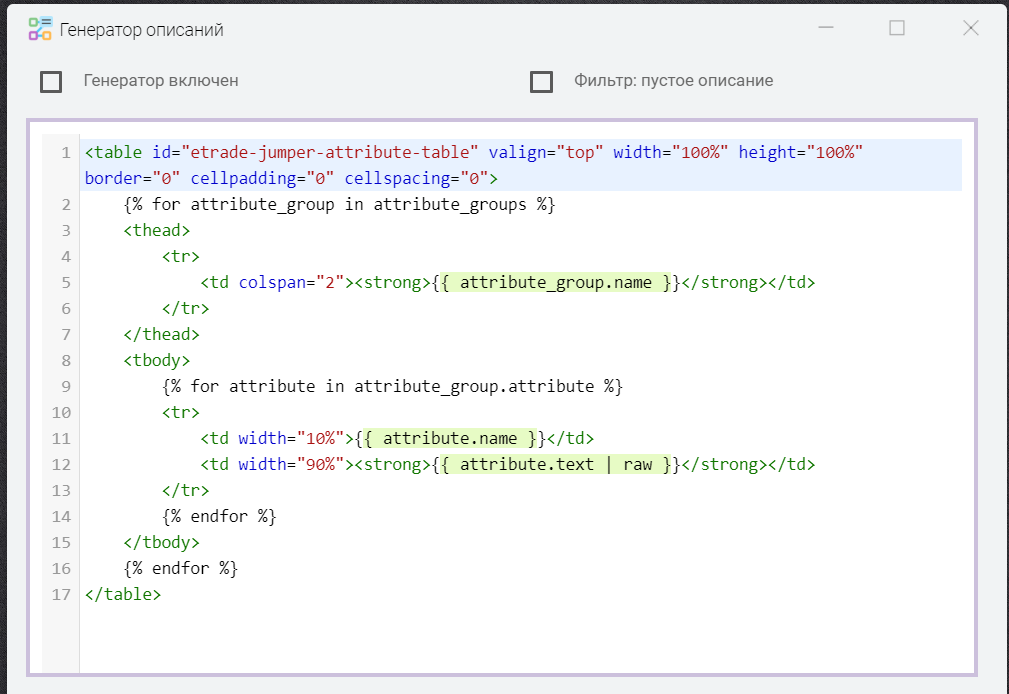Click the Генератор описаний app icon
The image size is (1009, 694).
coord(40,29)
